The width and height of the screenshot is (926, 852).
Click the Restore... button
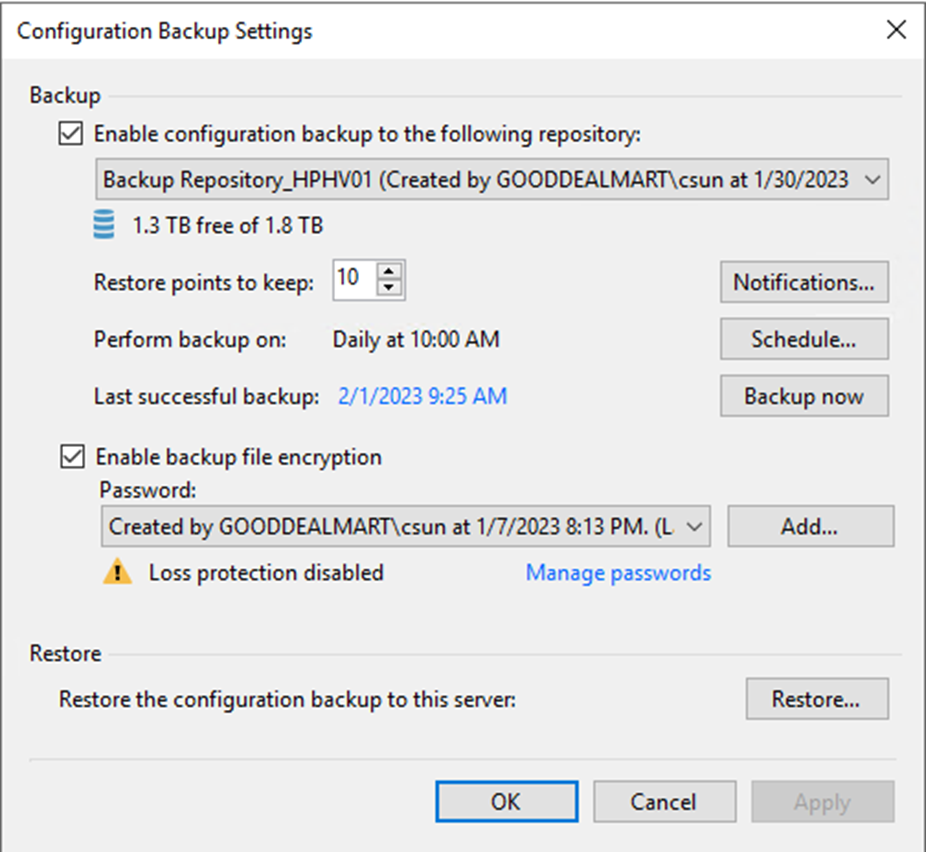pyautogui.click(x=816, y=700)
